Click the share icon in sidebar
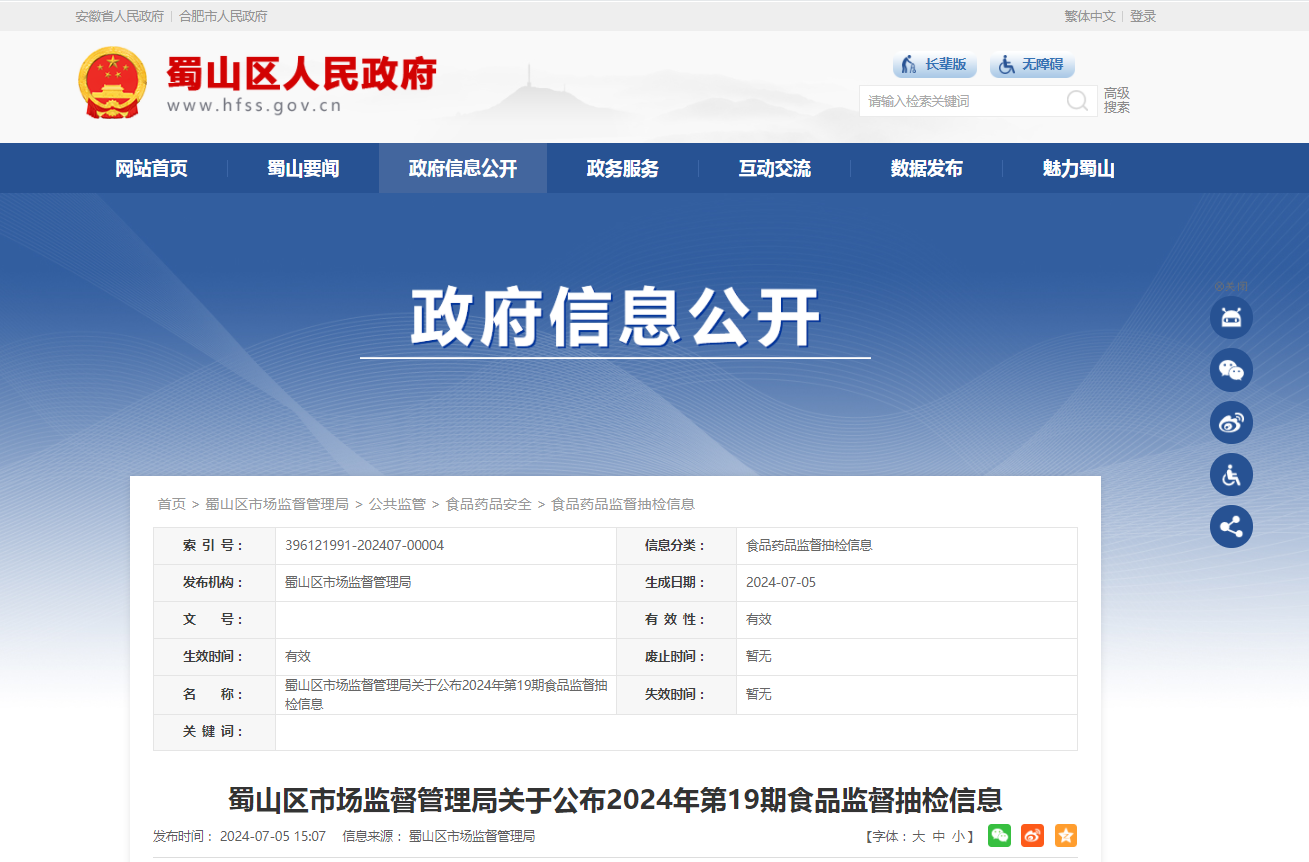This screenshot has height=862, width=1309. (1231, 527)
